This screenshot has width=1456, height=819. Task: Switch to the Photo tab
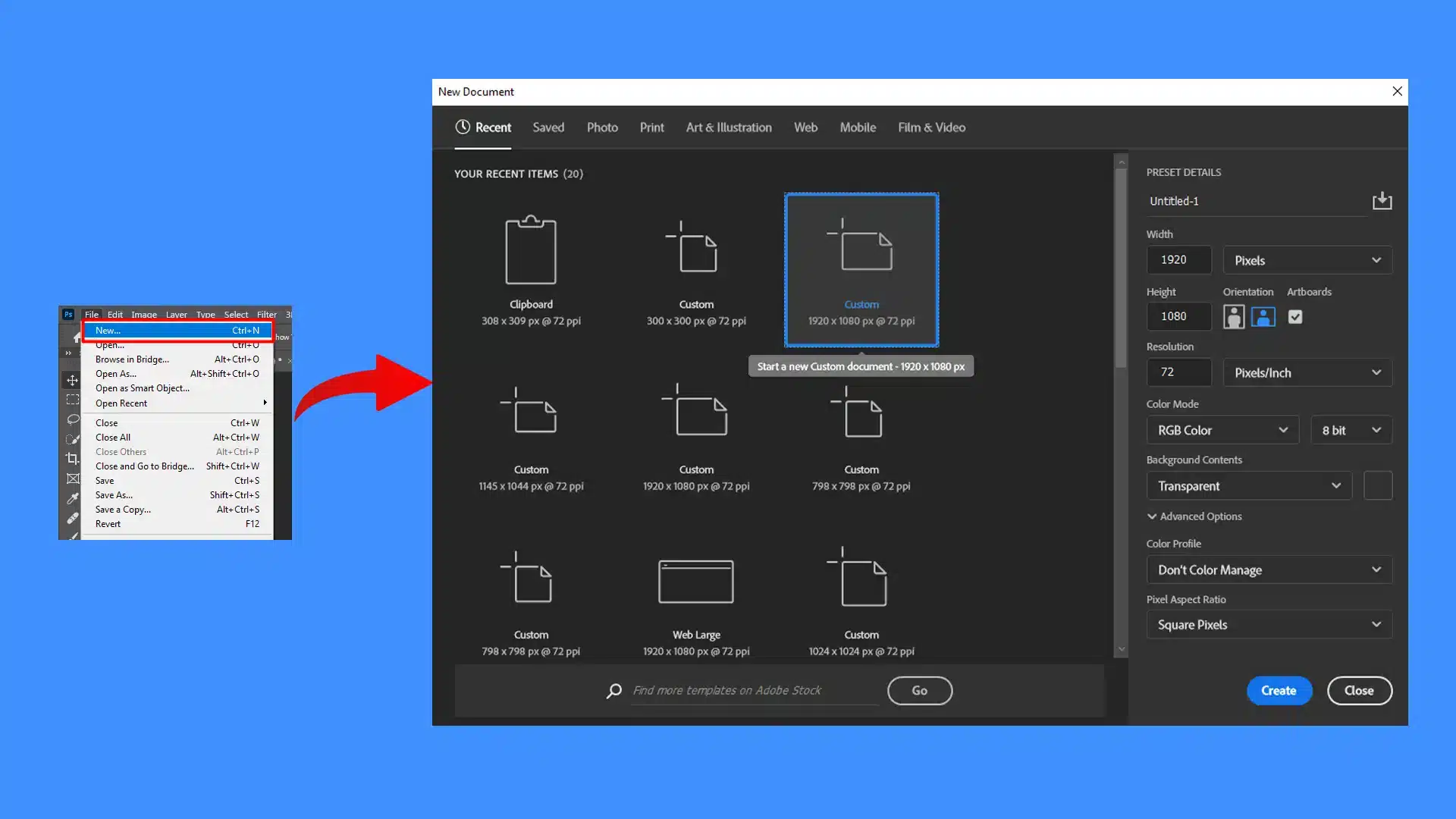(x=602, y=127)
